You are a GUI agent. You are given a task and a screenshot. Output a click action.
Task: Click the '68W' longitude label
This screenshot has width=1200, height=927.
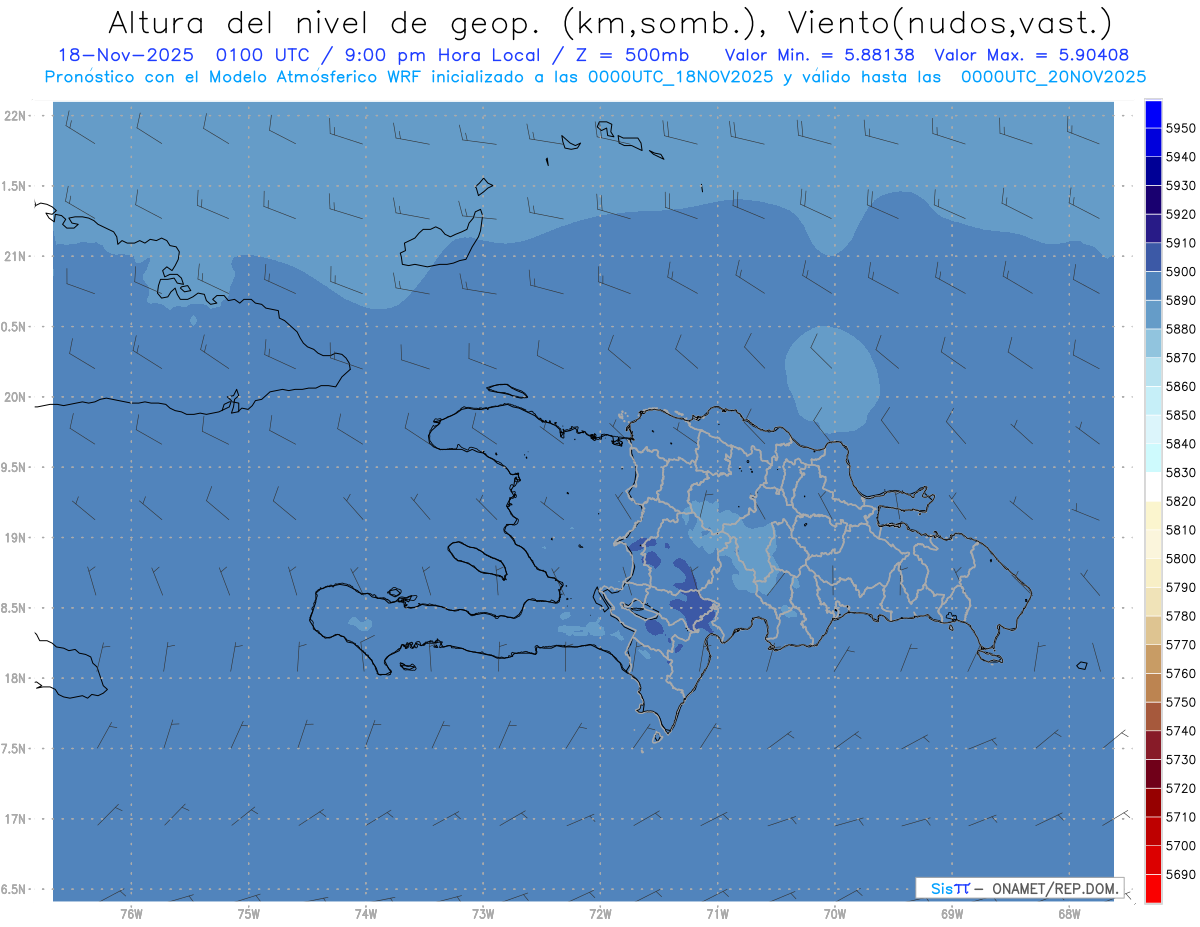click(x=1069, y=913)
